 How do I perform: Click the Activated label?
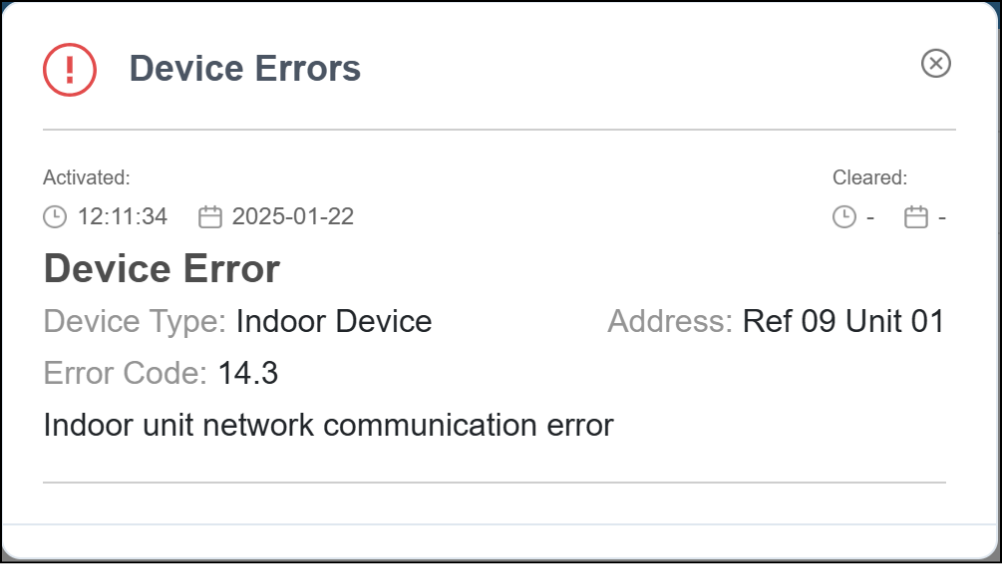[87, 178]
